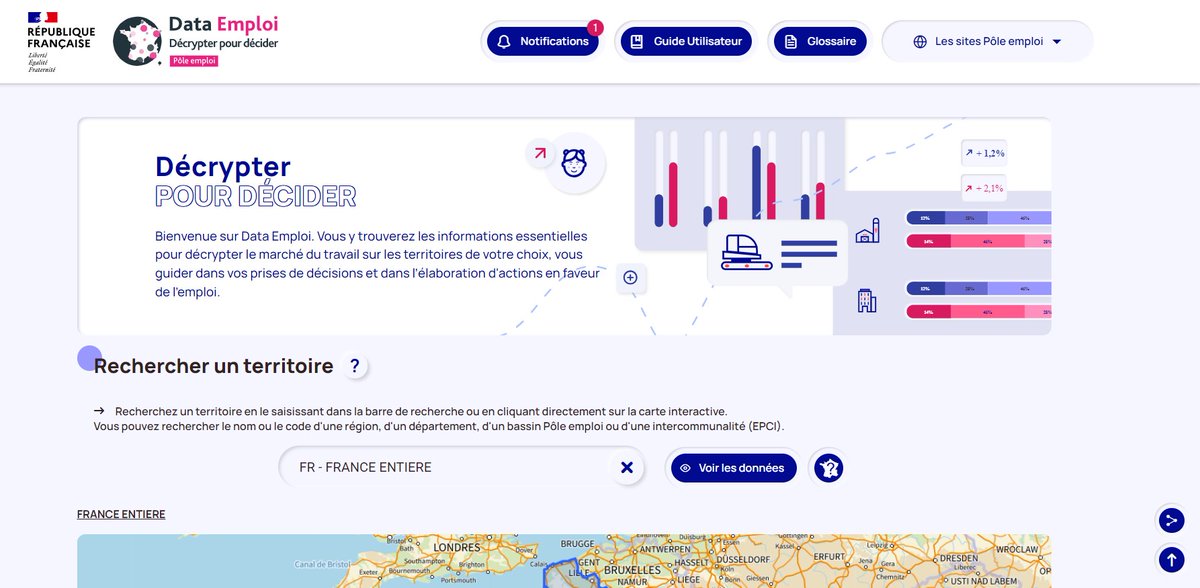Click the document icon on the Glossaire button
The width and height of the screenshot is (1200, 588).
coord(793,41)
